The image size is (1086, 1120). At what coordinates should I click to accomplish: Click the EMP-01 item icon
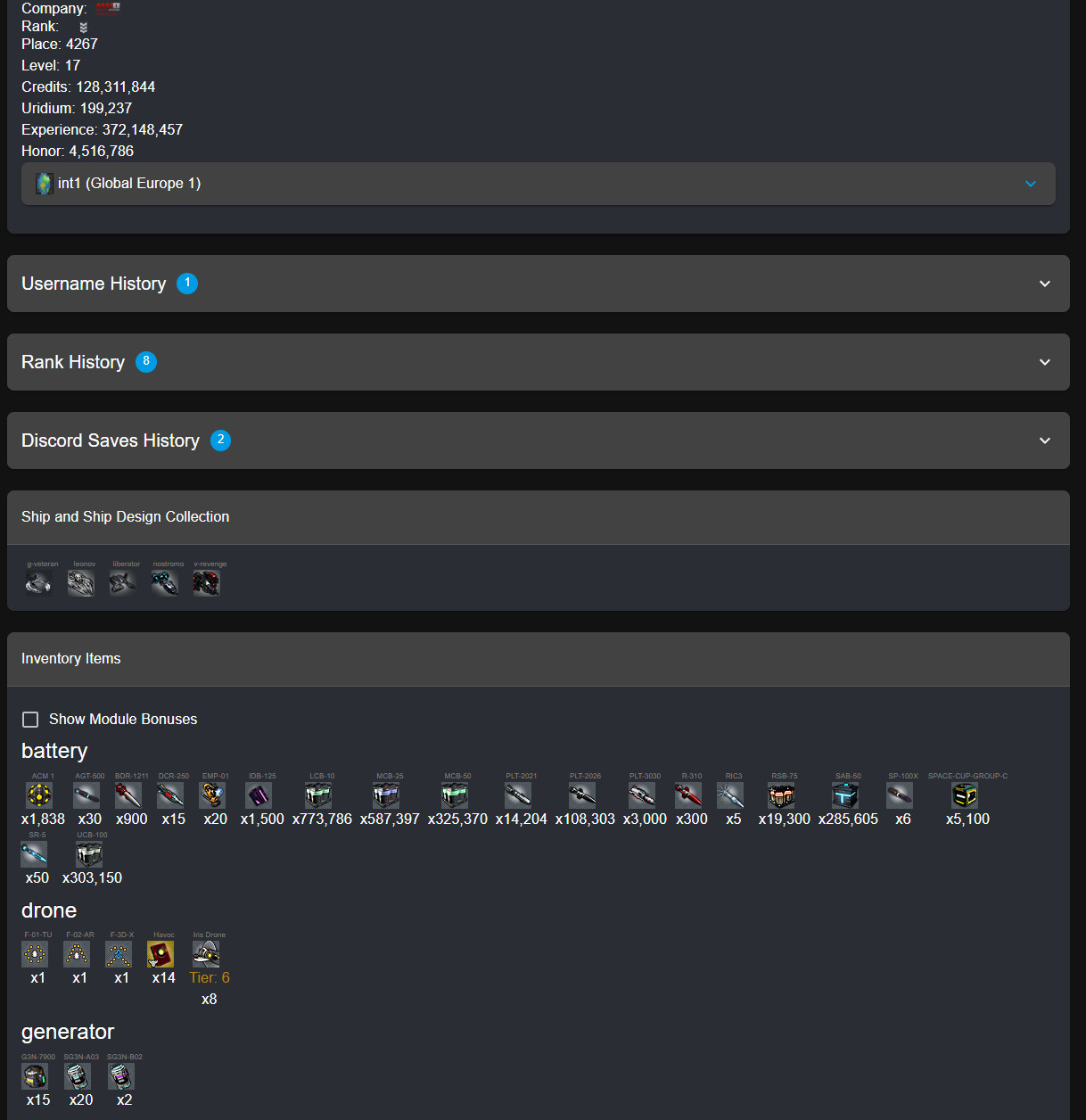click(x=212, y=795)
